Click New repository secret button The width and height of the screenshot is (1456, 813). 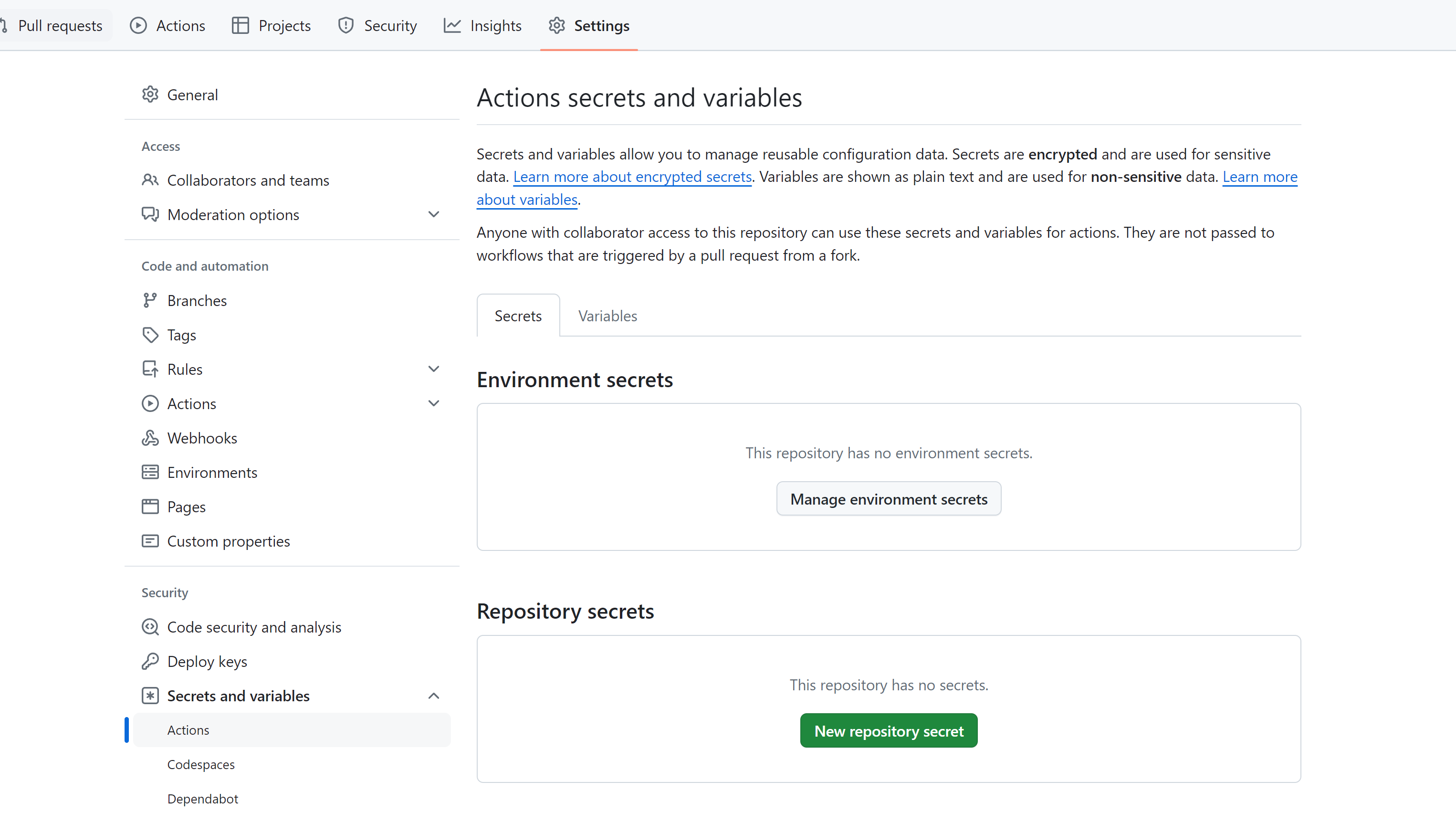pos(889,731)
